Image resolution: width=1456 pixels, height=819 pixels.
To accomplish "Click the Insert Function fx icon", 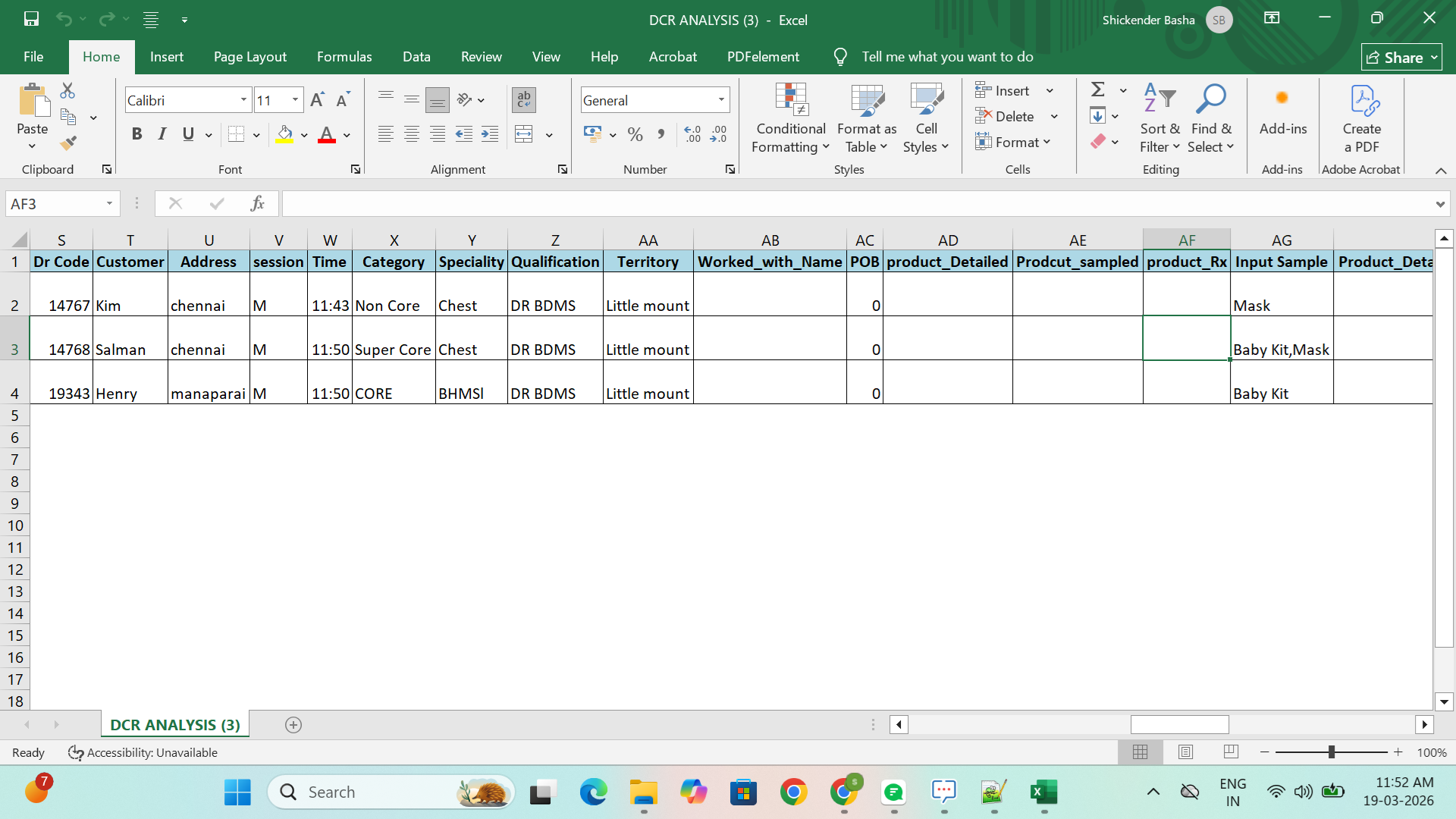I will tap(257, 203).
